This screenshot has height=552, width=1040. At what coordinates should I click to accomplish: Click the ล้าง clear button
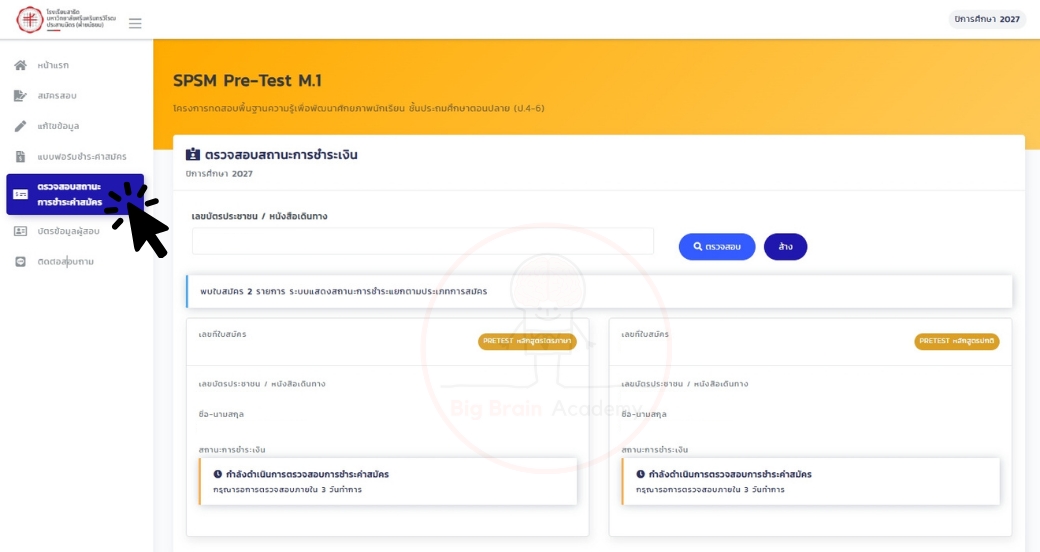[x=785, y=247]
